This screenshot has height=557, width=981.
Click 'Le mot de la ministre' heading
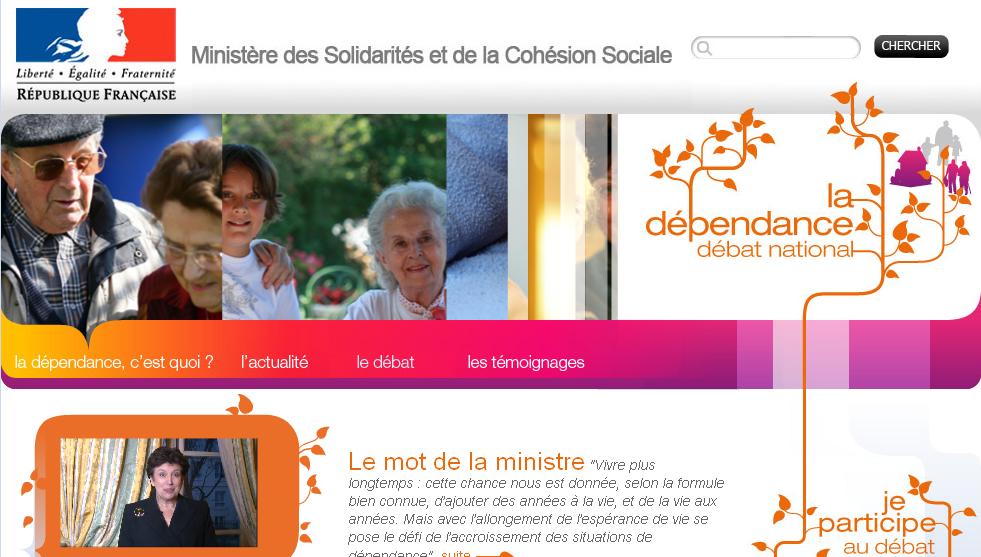(x=466, y=462)
